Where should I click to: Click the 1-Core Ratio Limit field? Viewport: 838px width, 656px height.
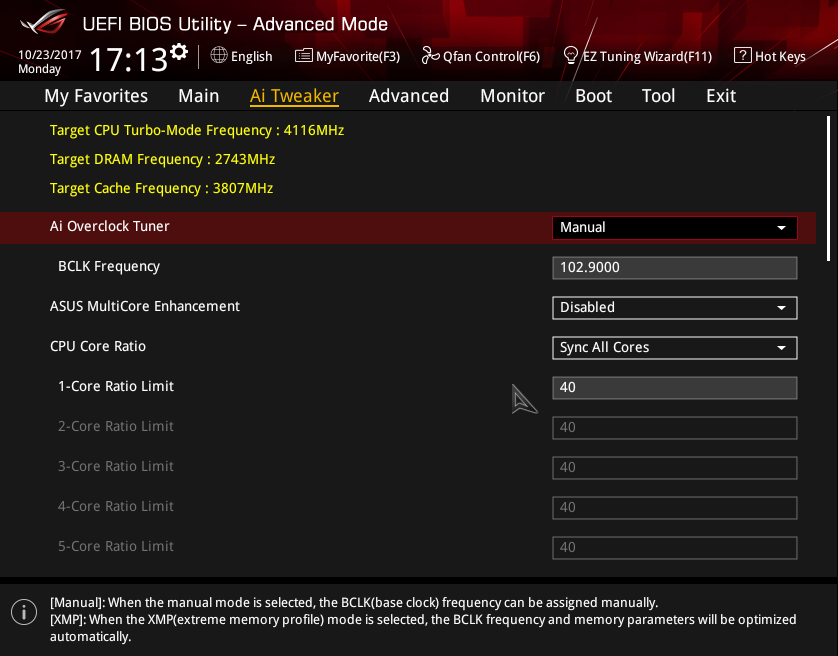(674, 388)
